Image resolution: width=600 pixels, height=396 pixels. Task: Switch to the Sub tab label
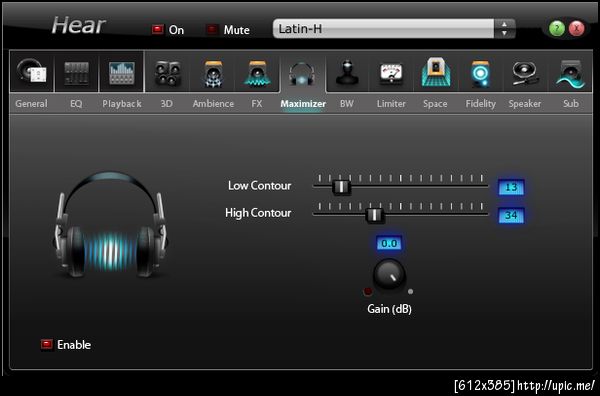(571, 104)
